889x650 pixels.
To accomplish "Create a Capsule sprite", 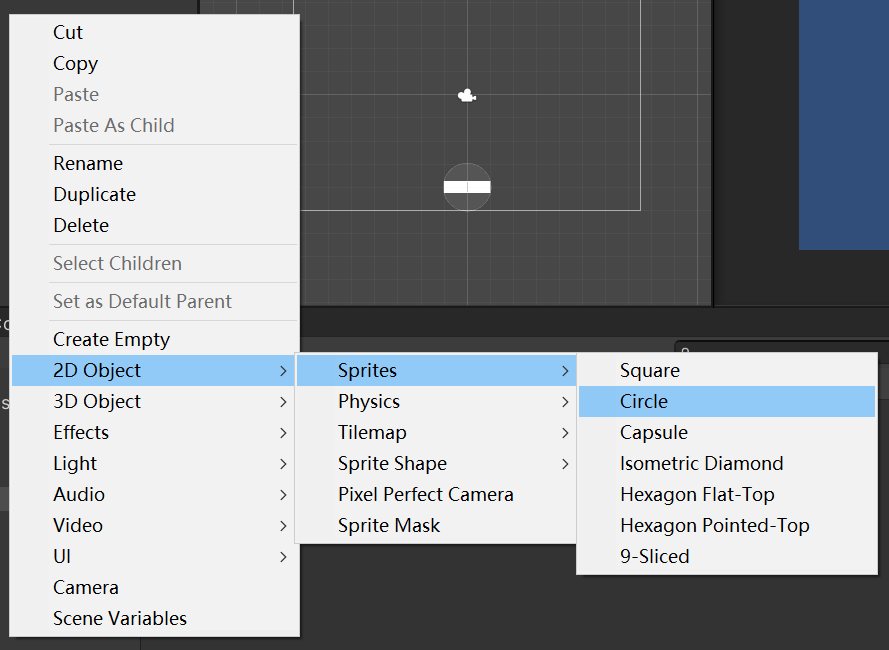I will 654,433.
